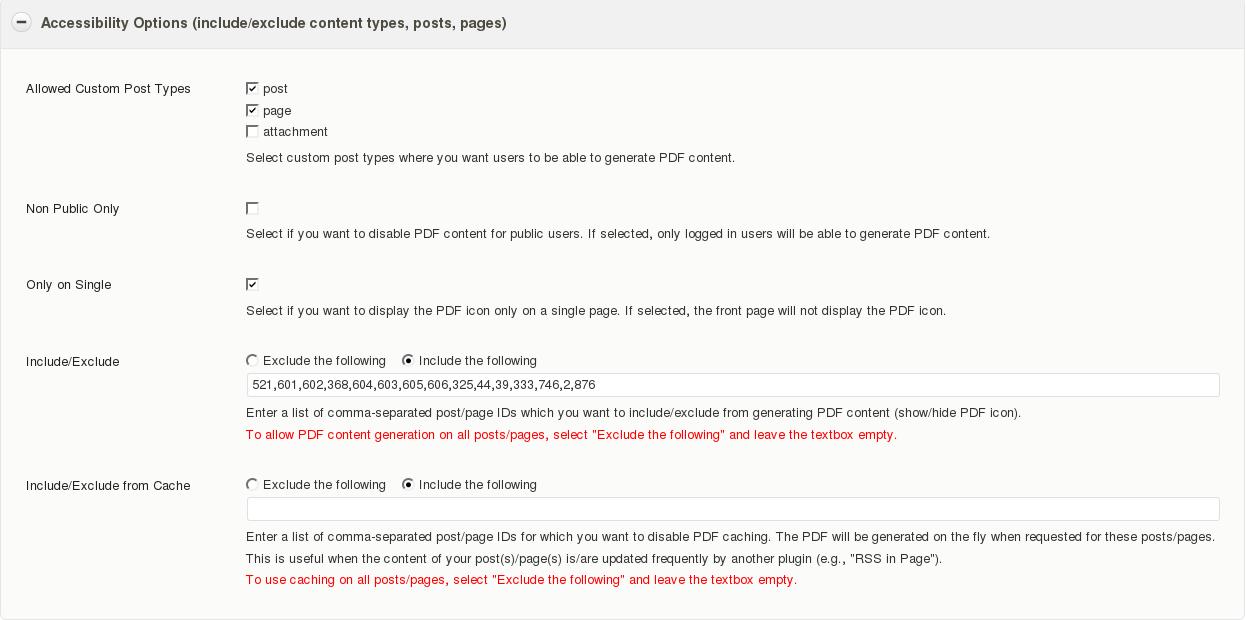
Task: Disable the Only on Single checkbox
Action: point(252,284)
